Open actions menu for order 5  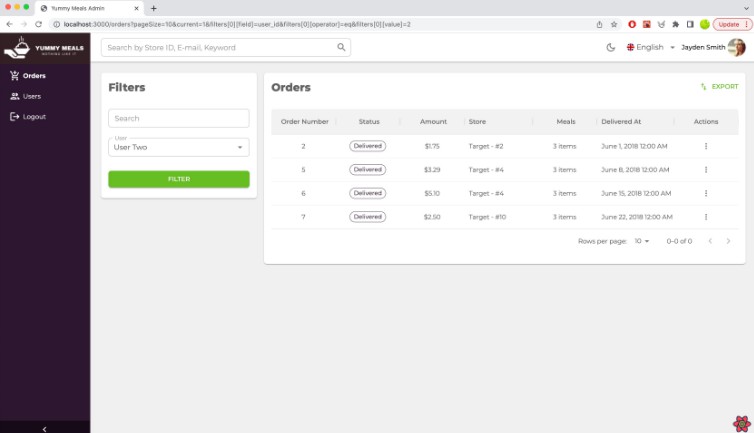(706, 170)
